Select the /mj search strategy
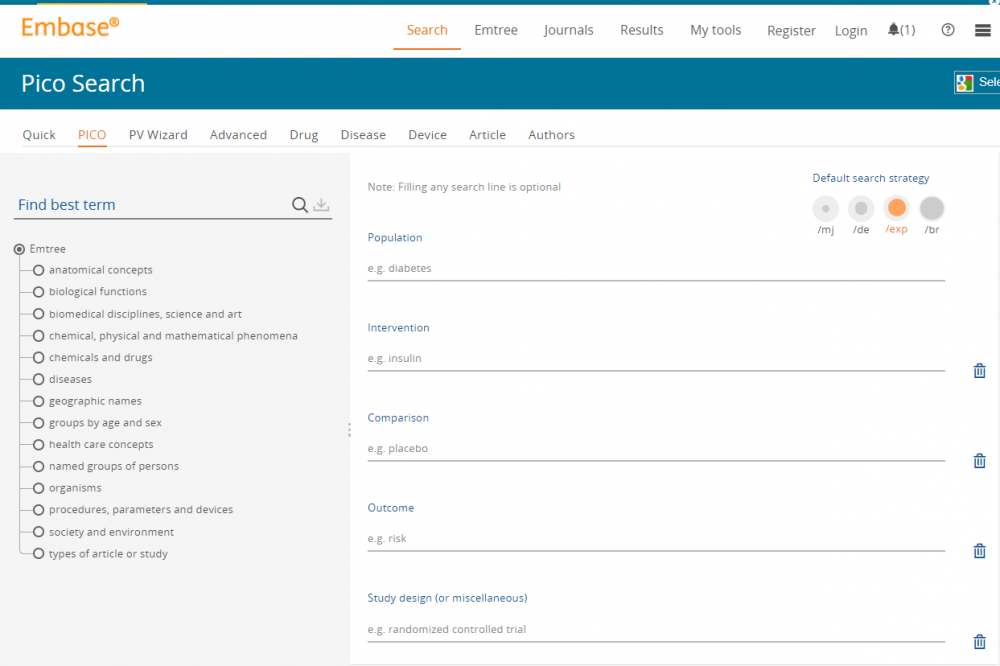 825,209
